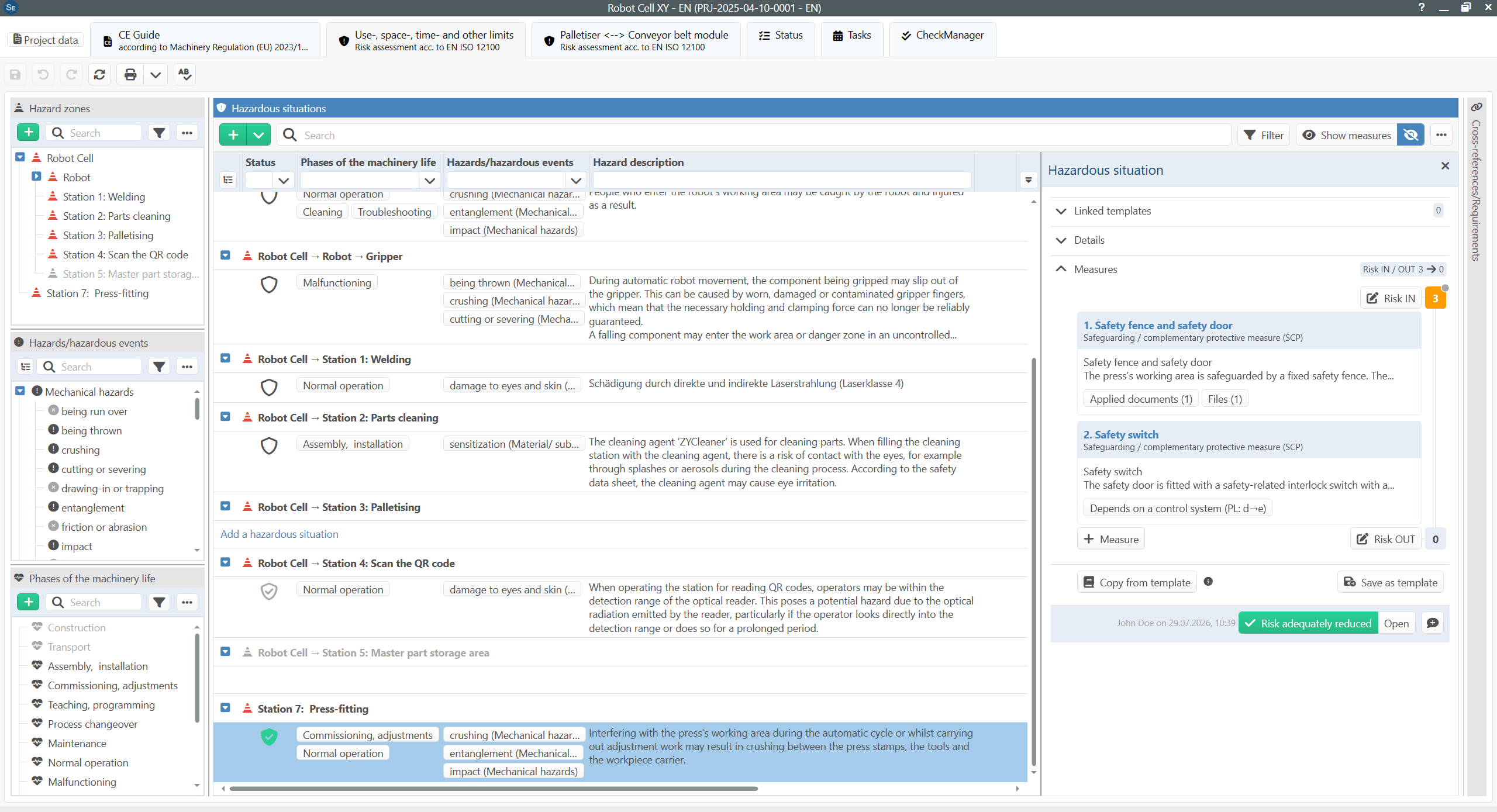
Task: Click the redo arrow icon
Action: [71, 74]
